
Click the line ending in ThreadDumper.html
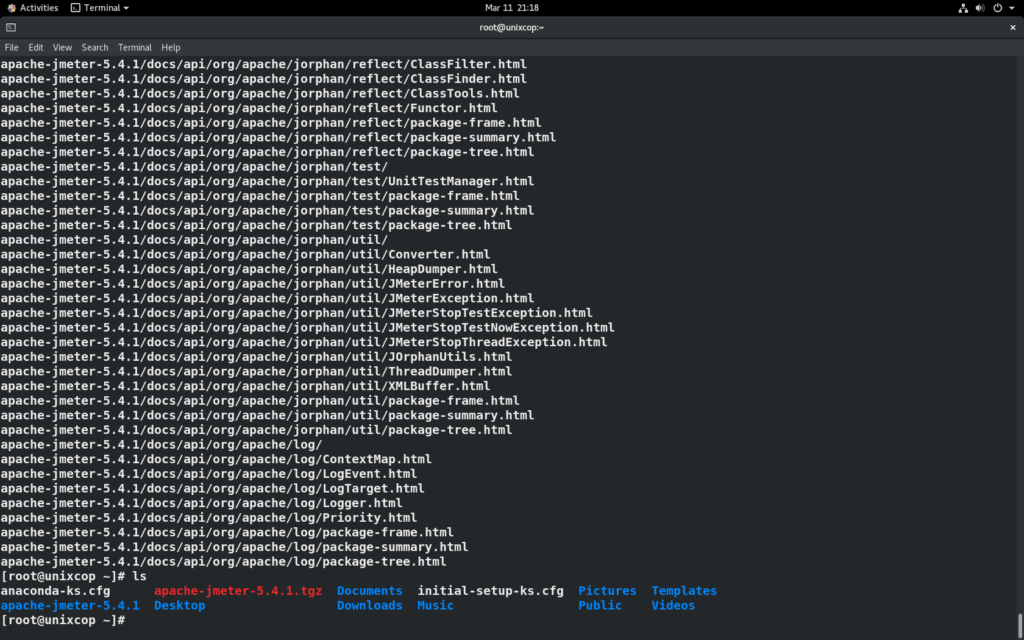click(256, 371)
